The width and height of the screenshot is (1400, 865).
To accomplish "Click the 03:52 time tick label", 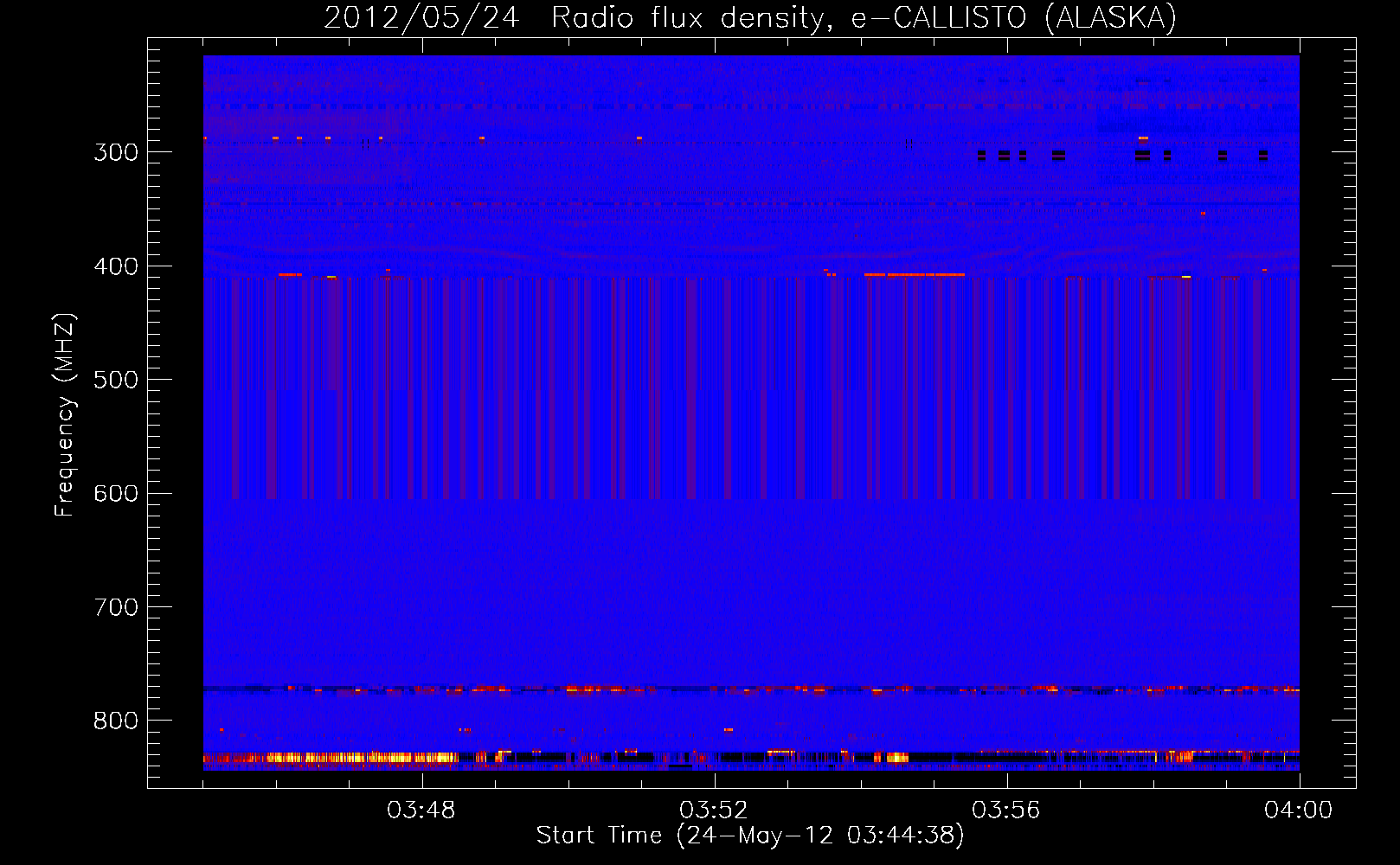I will click(714, 811).
